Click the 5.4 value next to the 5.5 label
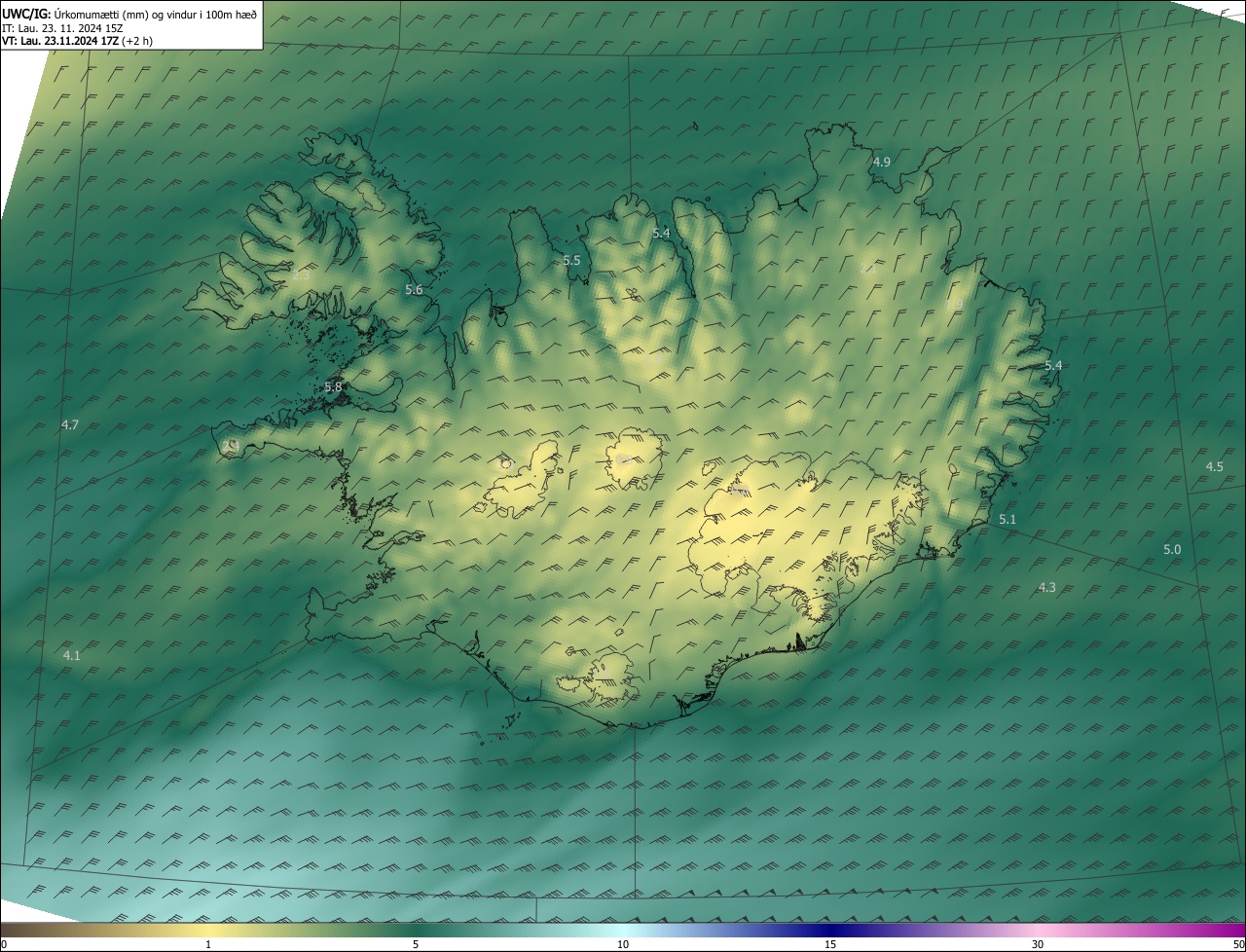The width and height of the screenshot is (1246, 952). click(661, 234)
